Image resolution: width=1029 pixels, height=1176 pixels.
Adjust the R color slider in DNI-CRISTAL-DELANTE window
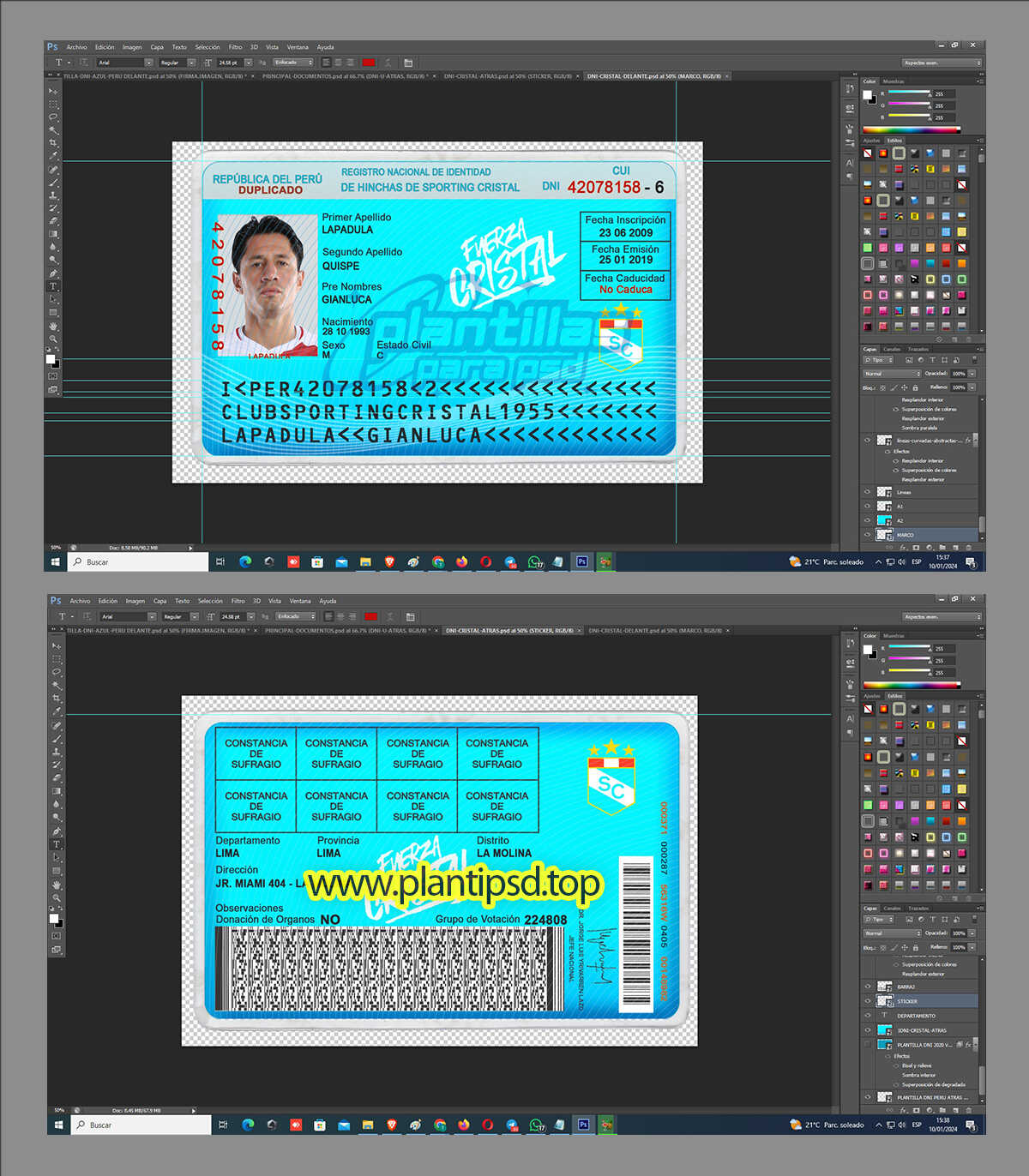point(910,93)
